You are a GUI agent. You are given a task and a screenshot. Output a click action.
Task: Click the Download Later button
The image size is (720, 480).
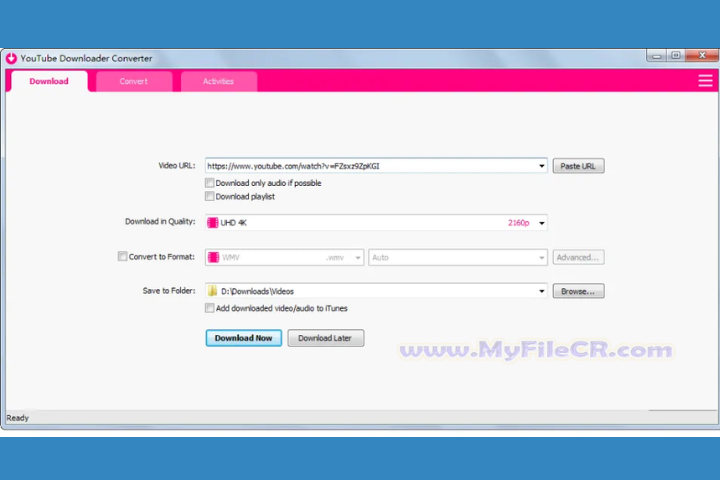[325, 338]
